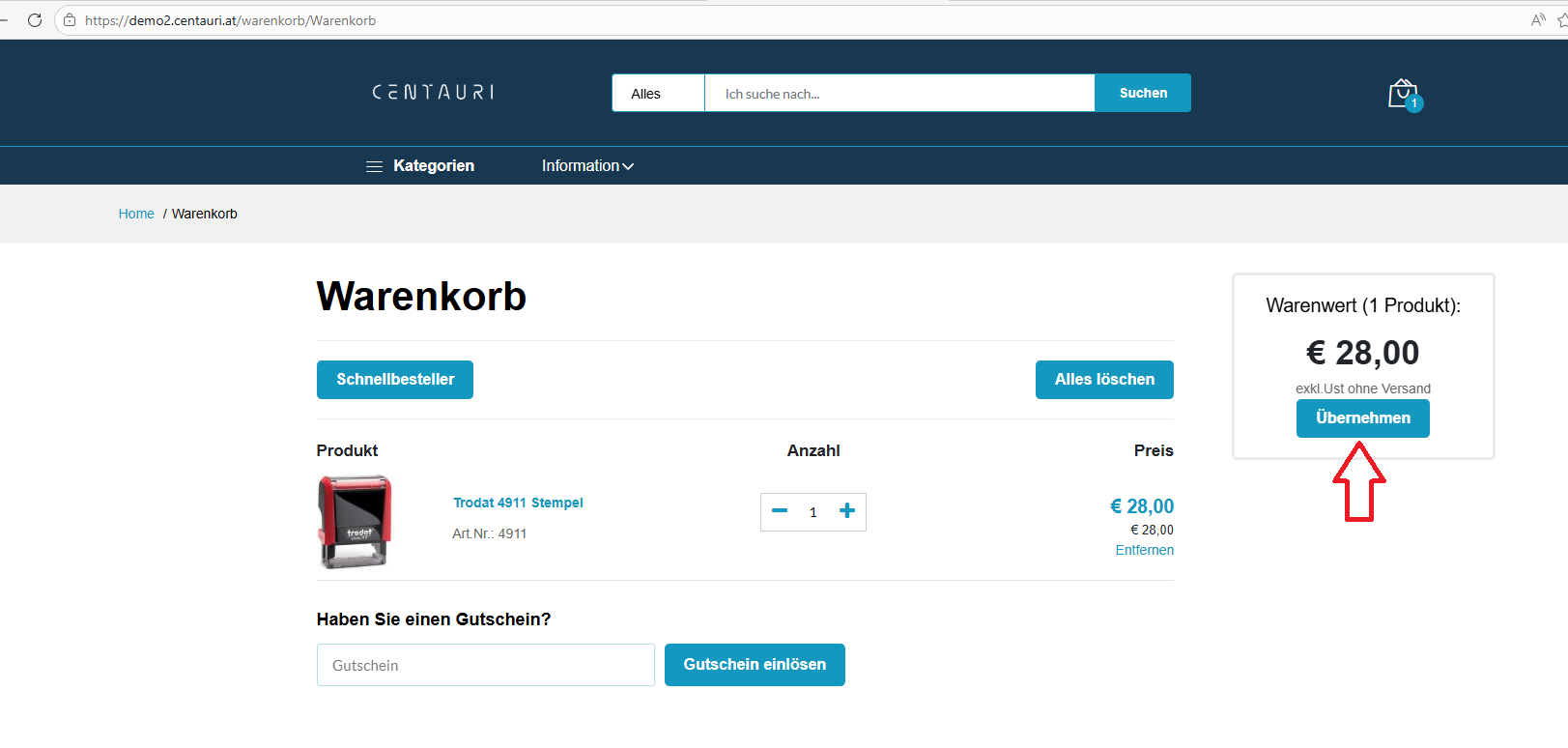Image resolution: width=1568 pixels, height=748 pixels.
Task: Focus the 'Ich suche nach...' search field
Action: (899, 94)
